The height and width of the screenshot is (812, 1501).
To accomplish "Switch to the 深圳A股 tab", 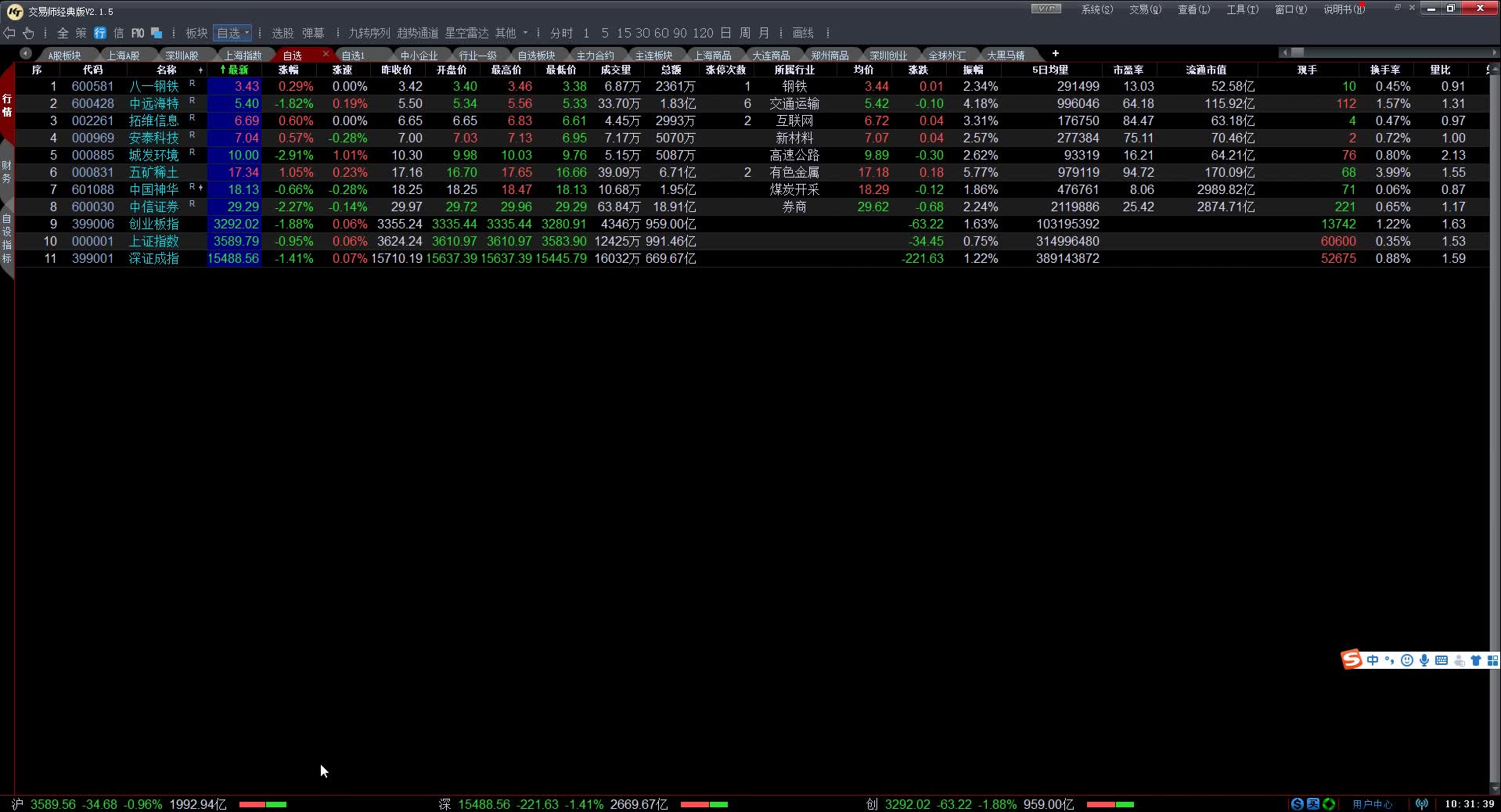I will [182, 56].
